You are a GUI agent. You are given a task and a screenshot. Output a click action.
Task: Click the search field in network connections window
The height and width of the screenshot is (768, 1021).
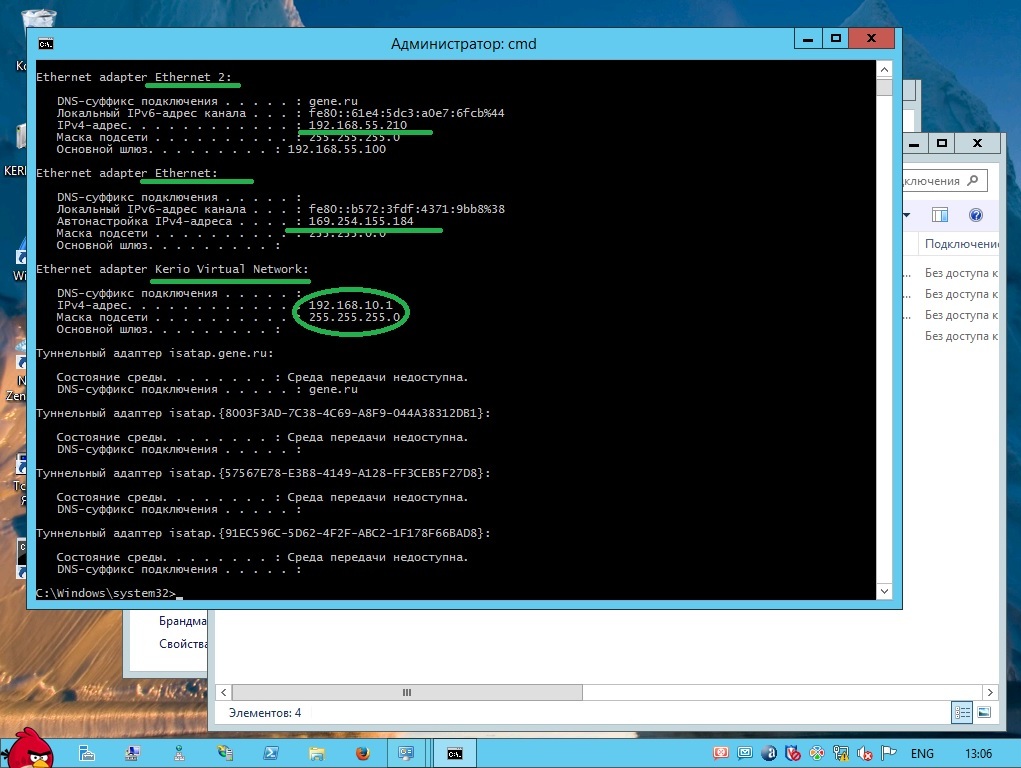click(x=940, y=181)
